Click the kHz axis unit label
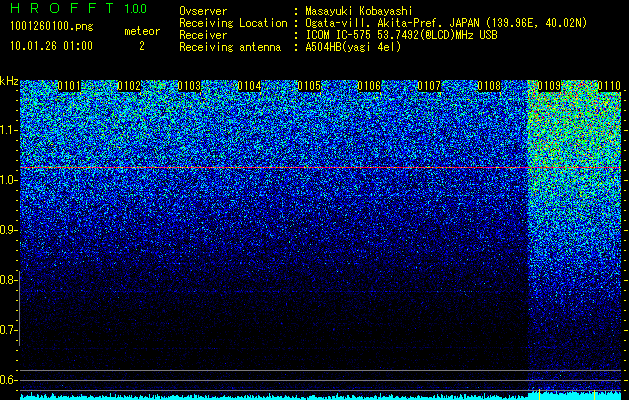The height and width of the screenshot is (400, 629). coord(9,81)
